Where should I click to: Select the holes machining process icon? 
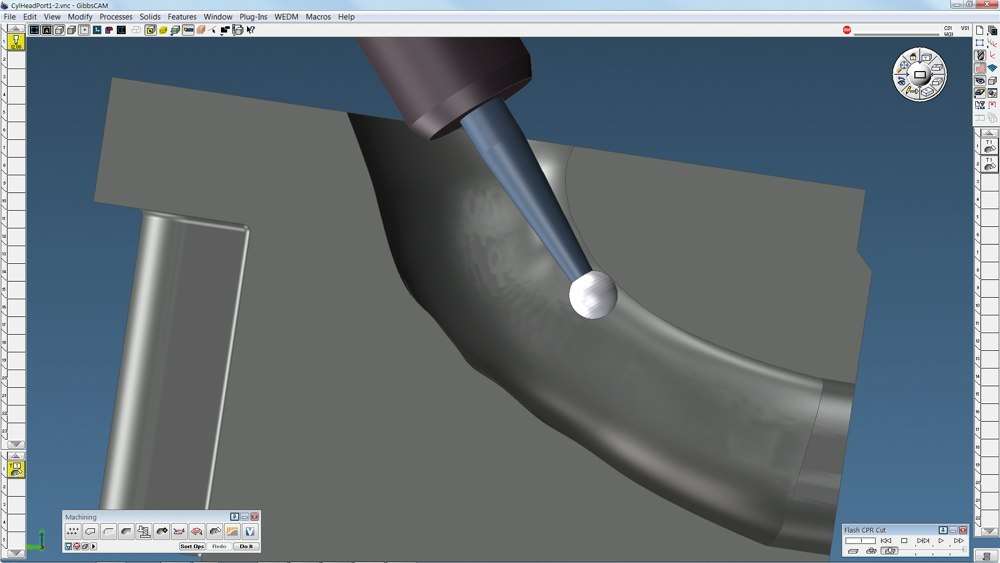click(x=73, y=531)
